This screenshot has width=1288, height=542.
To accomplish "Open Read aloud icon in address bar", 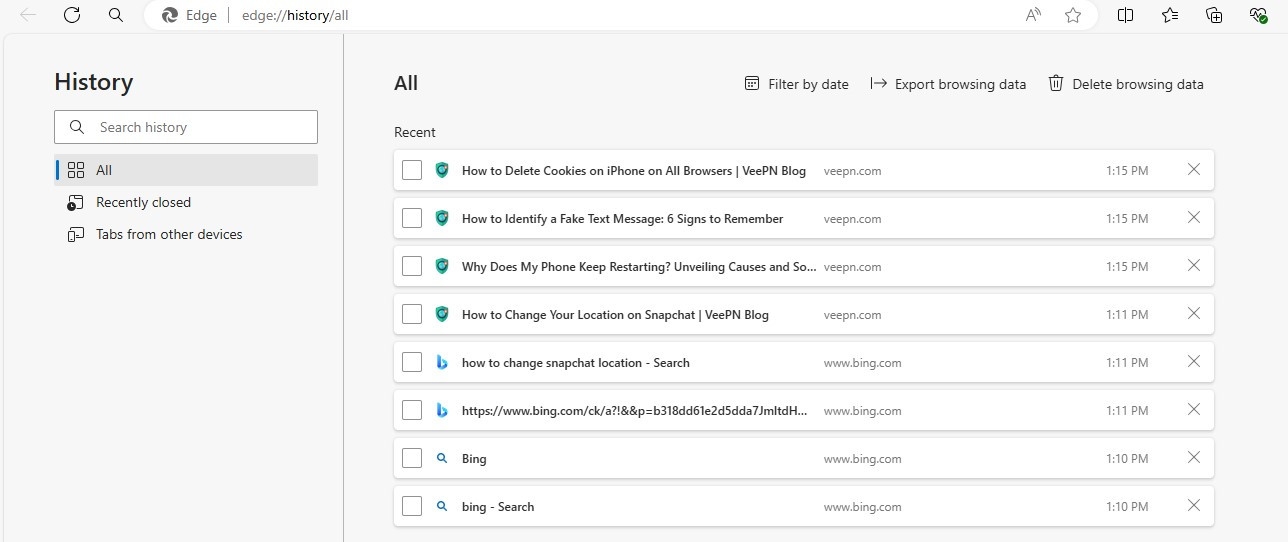I will tap(1034, 15).
